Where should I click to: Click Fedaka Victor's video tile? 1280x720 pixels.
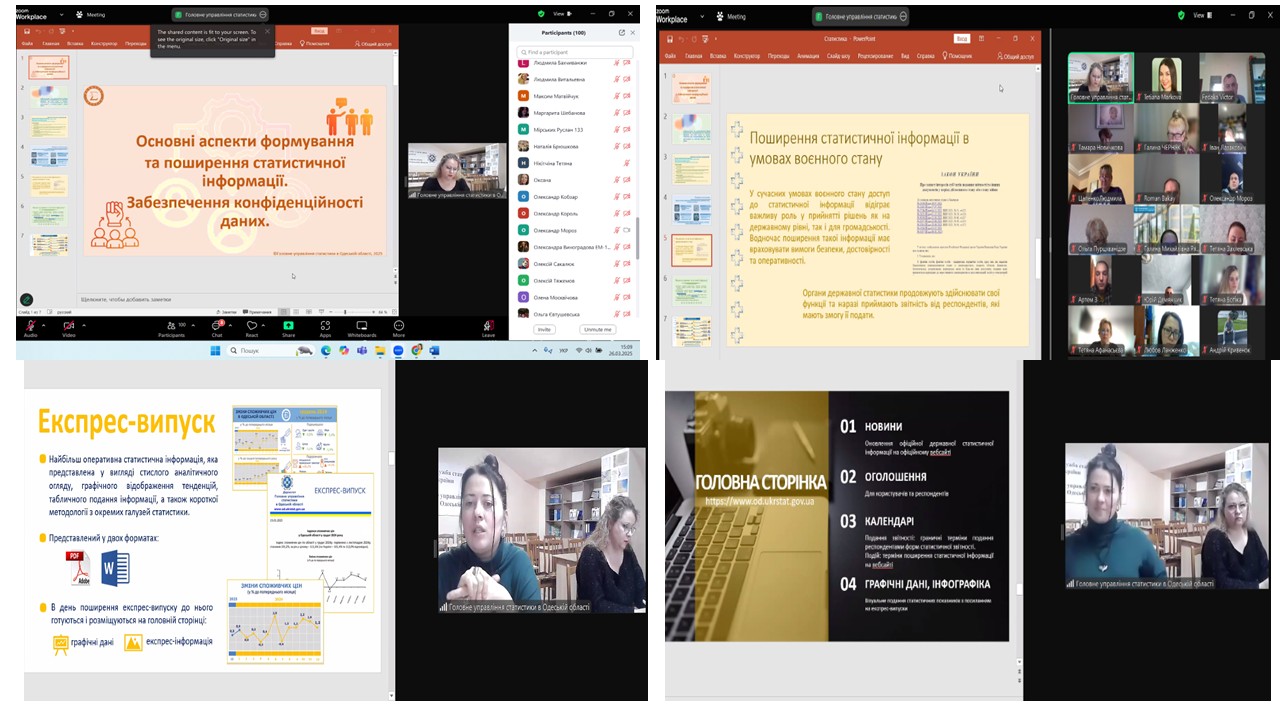point(1233,78)
